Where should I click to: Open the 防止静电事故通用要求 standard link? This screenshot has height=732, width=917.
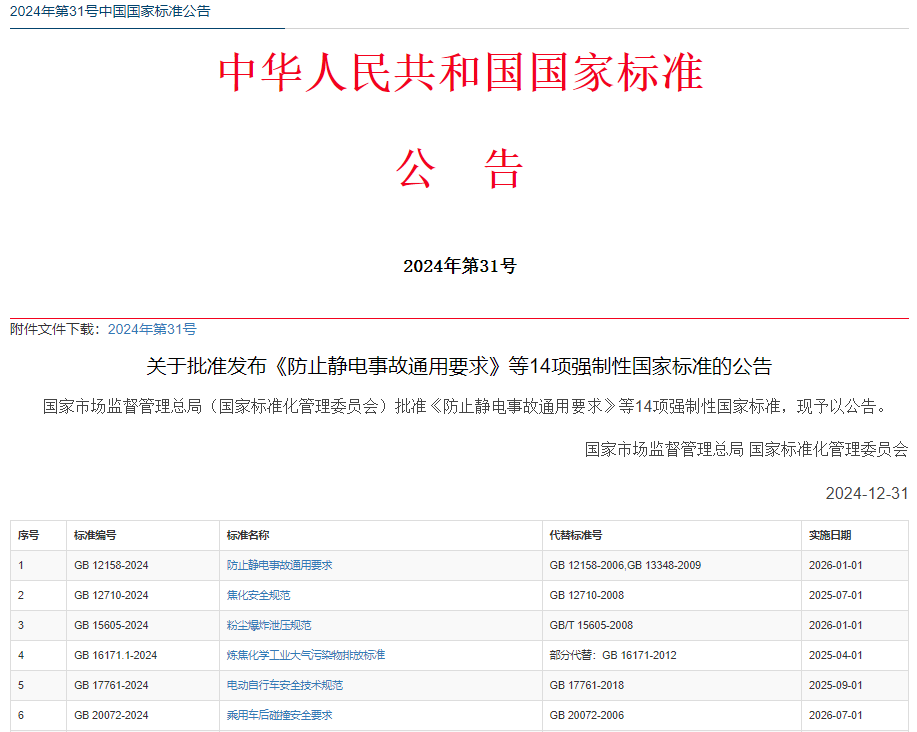(x=280, y=565)
